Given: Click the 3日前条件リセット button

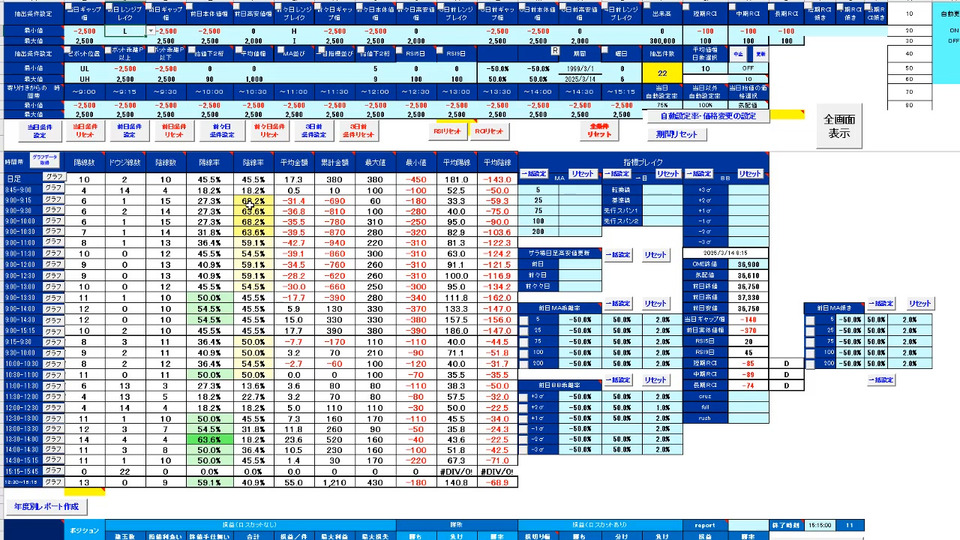Looking at the screenshot, I should [358, 131].
